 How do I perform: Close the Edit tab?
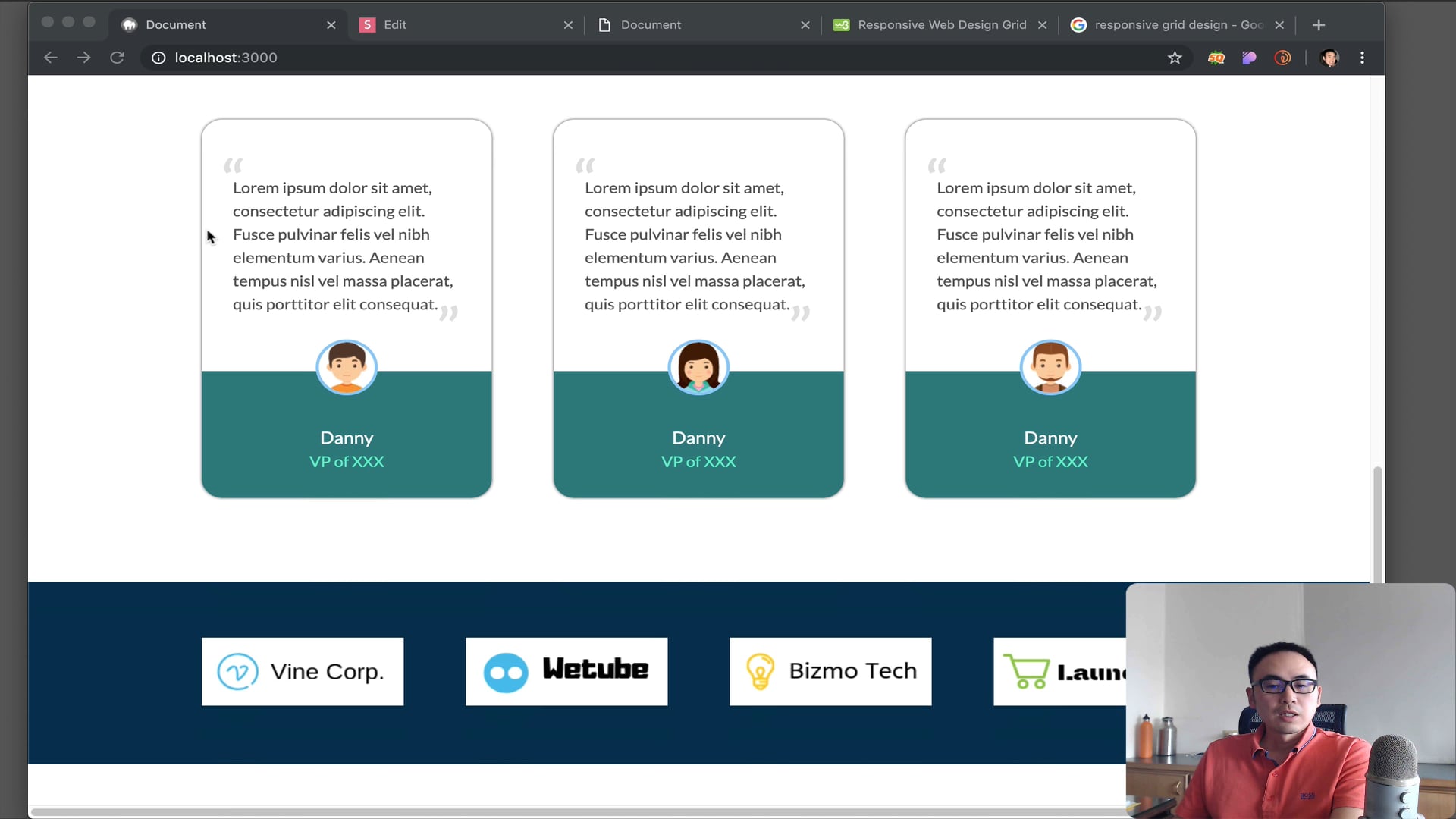[x=568, y=25]
